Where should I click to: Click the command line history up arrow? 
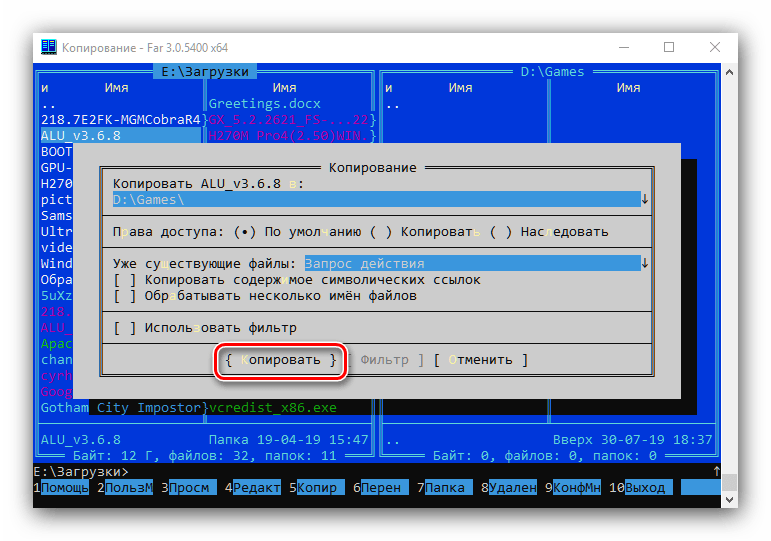click(716, 471)
